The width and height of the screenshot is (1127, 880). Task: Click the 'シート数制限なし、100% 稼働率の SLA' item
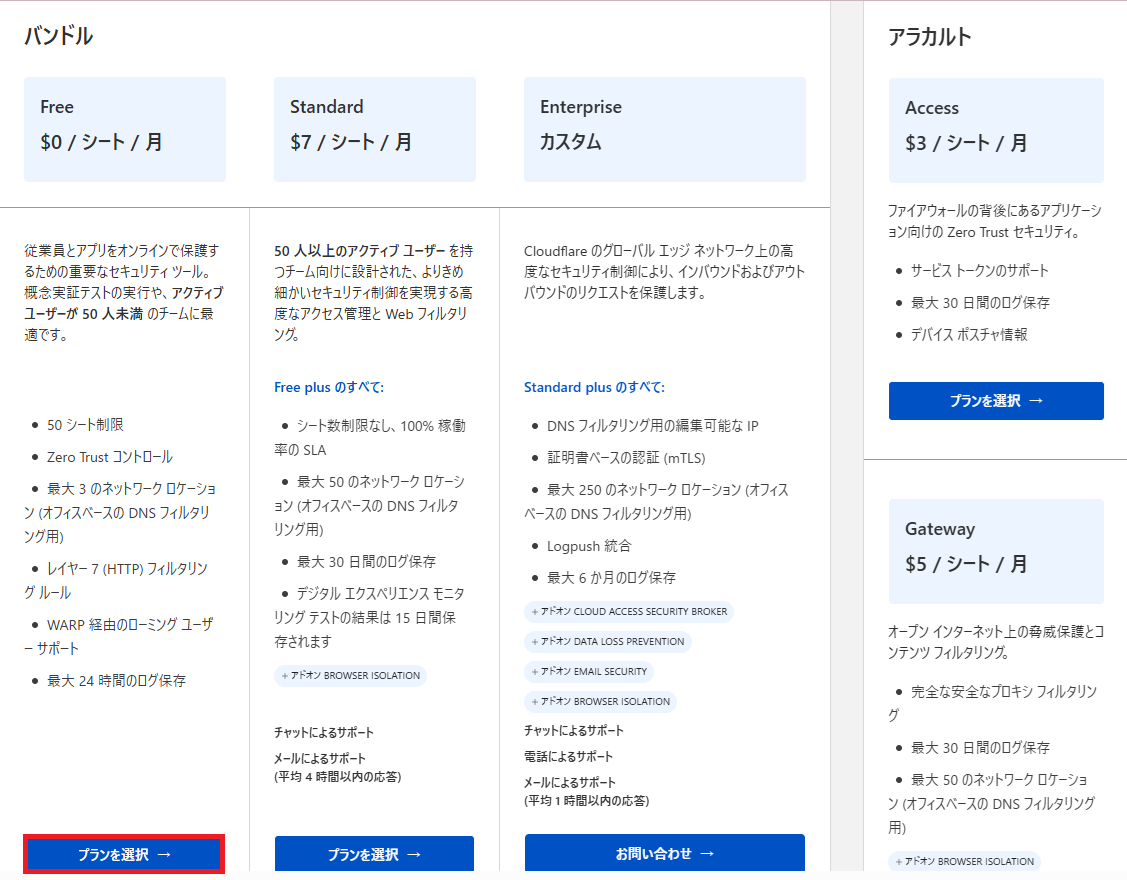click(x=370, y=438)
